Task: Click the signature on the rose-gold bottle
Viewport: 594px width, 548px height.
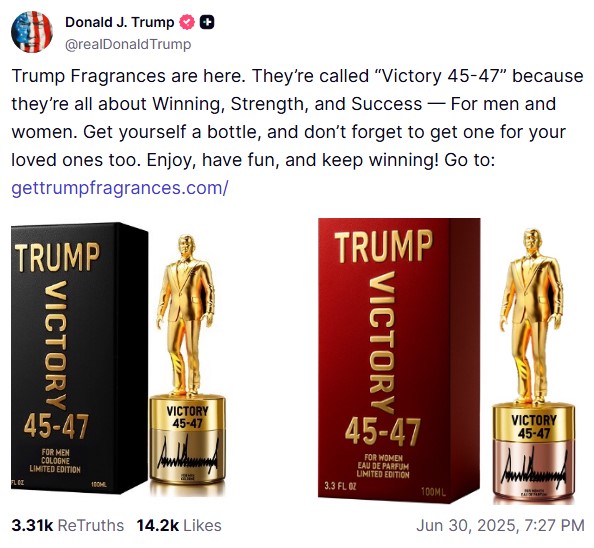Action: pos(533,467)
